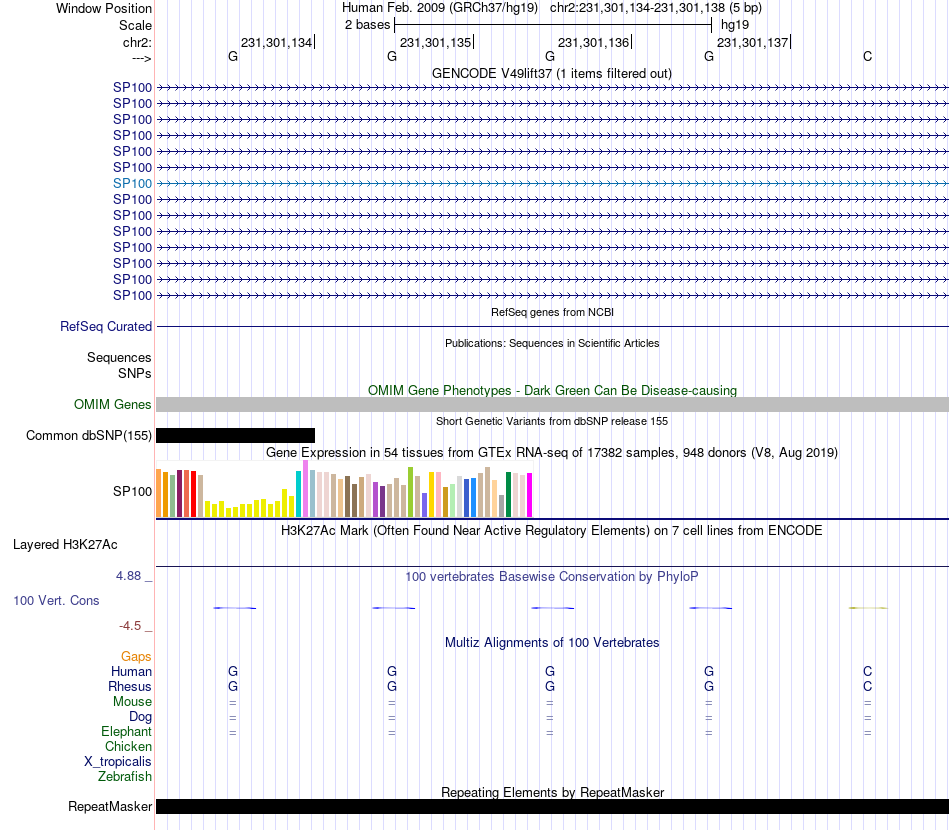Open the H3K27Ac Mark track title
Viewport: 950px width, 830px height.
(552, 531)
